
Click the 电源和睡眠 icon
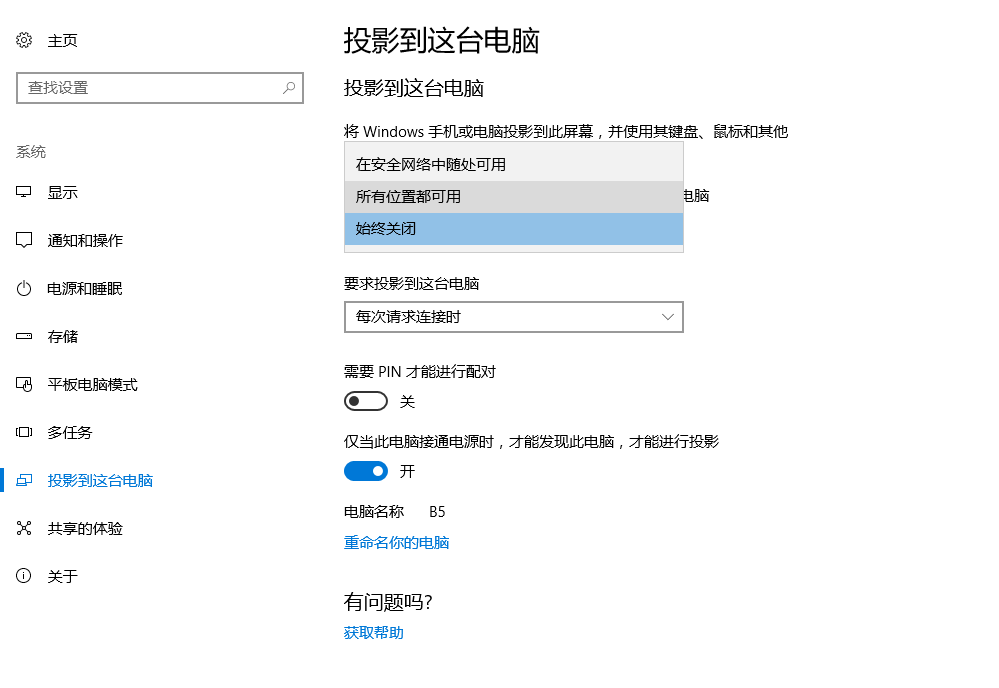[23, 288]
